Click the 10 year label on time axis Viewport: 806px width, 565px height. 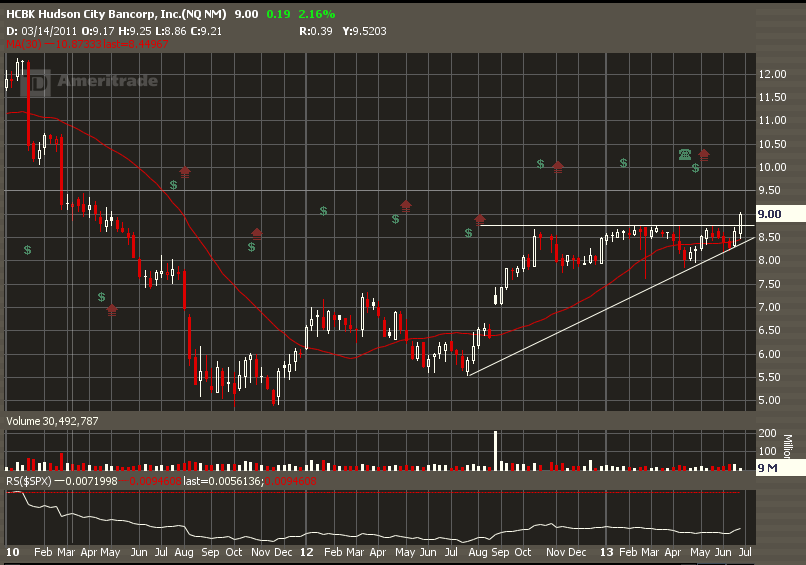point(12,552)
